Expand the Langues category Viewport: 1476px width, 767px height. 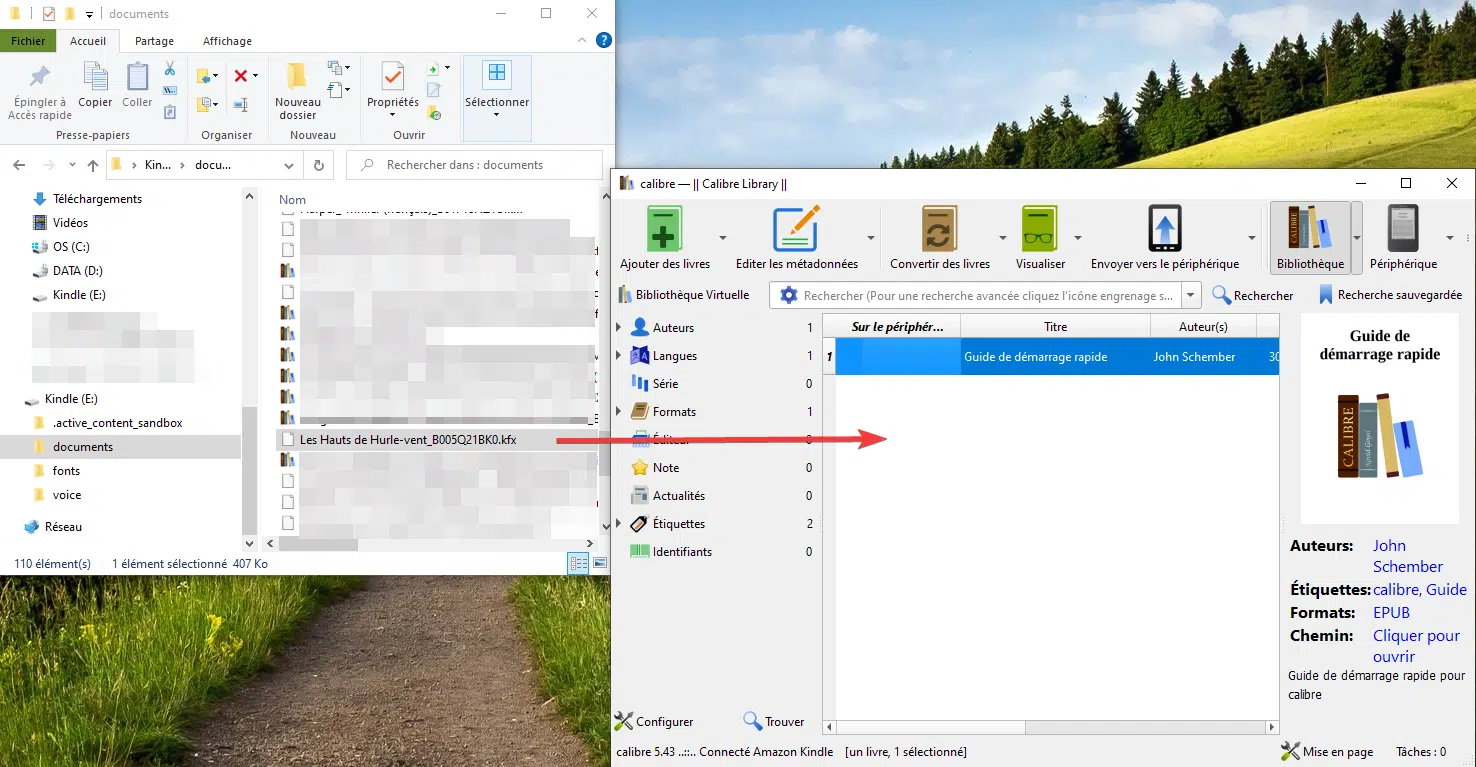point(619,356)
